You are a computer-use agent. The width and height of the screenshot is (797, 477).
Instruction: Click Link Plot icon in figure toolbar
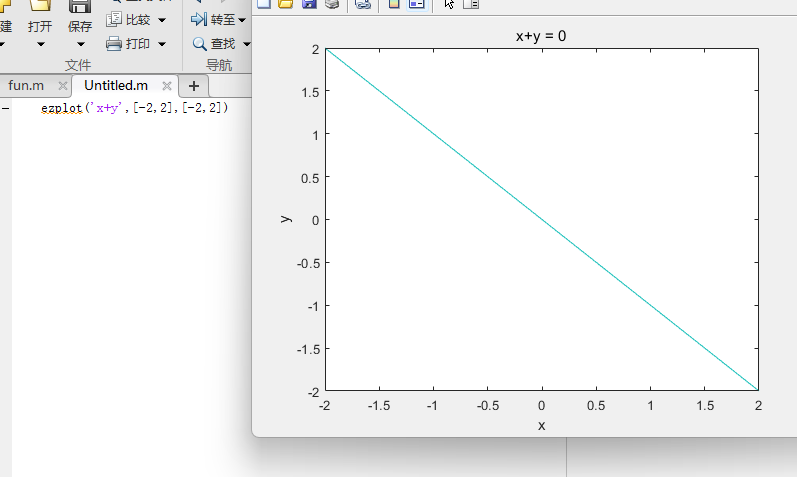tap(363, 4)
